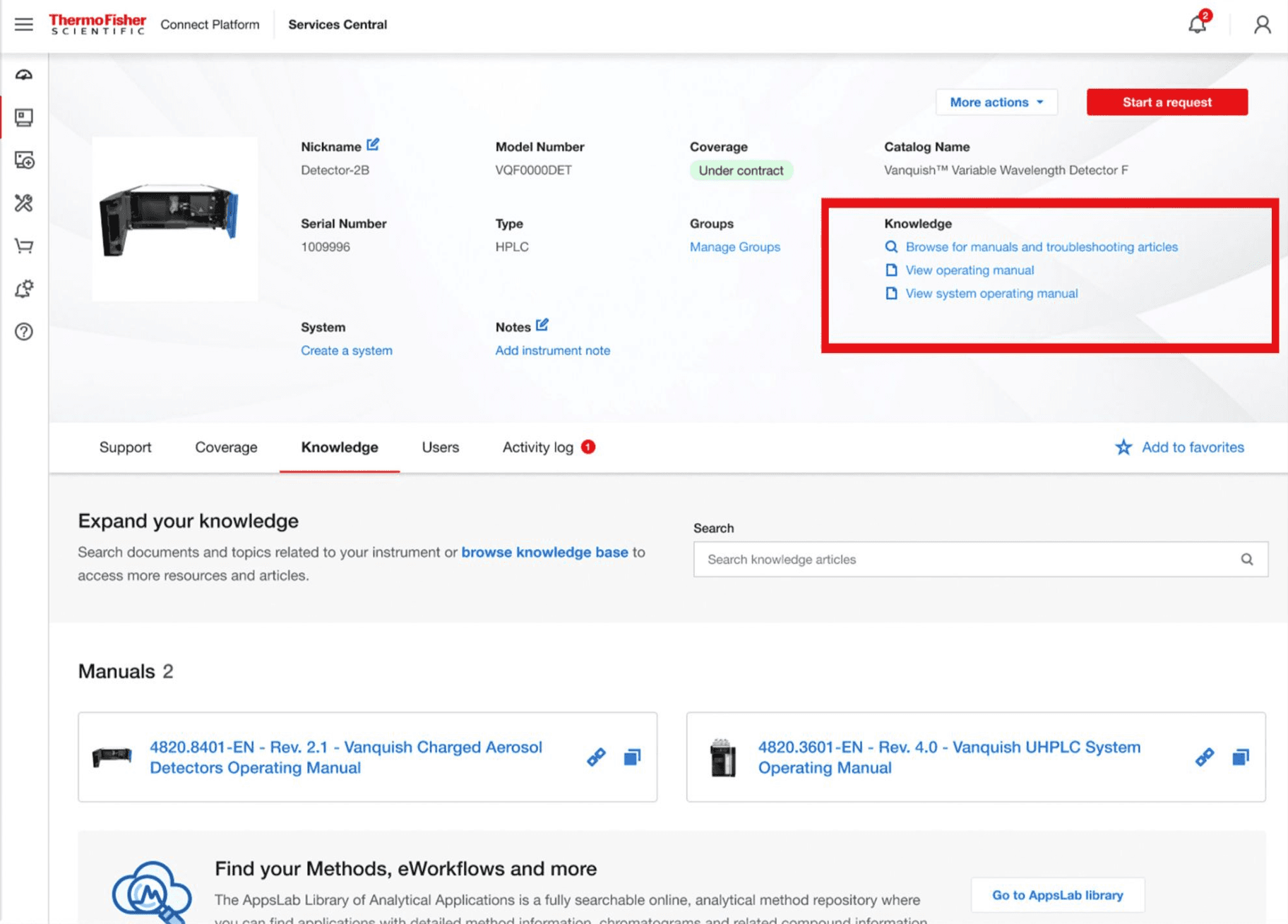Click copy icon on Vanquish UHPLC System manual
Screen dimensions: 1288x924
(x=1241, y=757)
